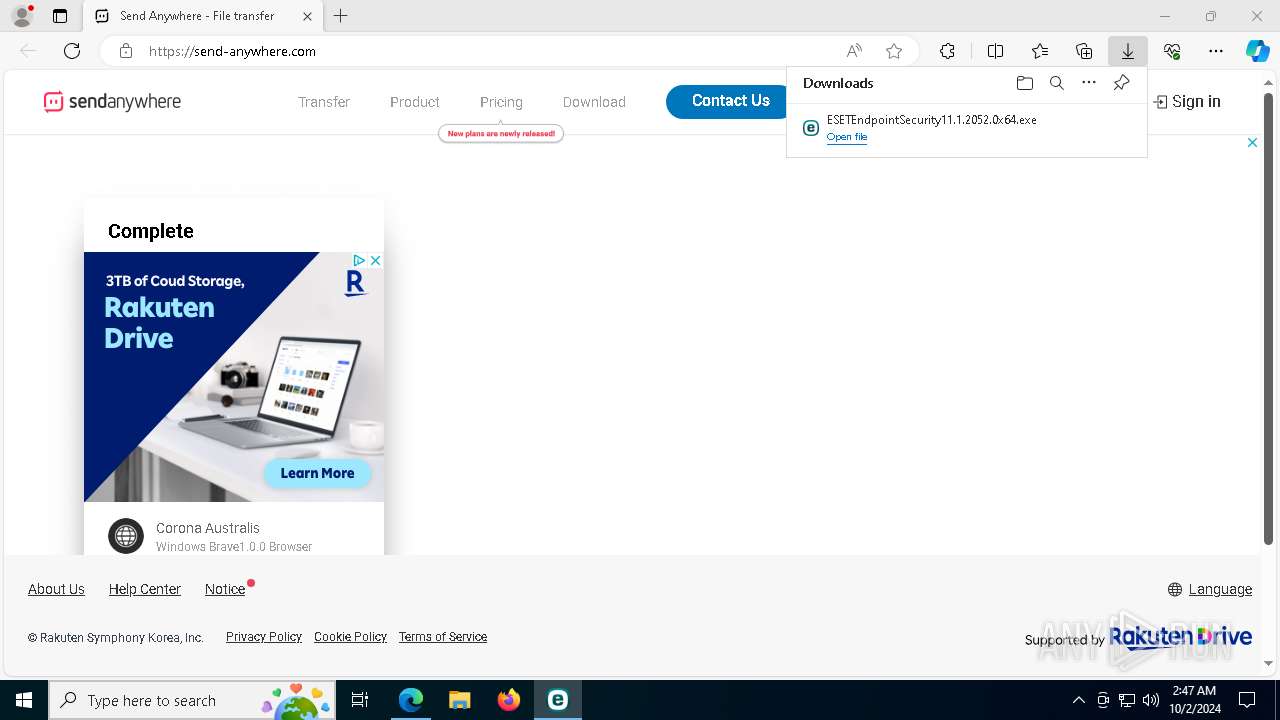Click the AdChoices icon on ad
The height and width of the screenshot is (720, 1280).
click(x=358, y=260)
